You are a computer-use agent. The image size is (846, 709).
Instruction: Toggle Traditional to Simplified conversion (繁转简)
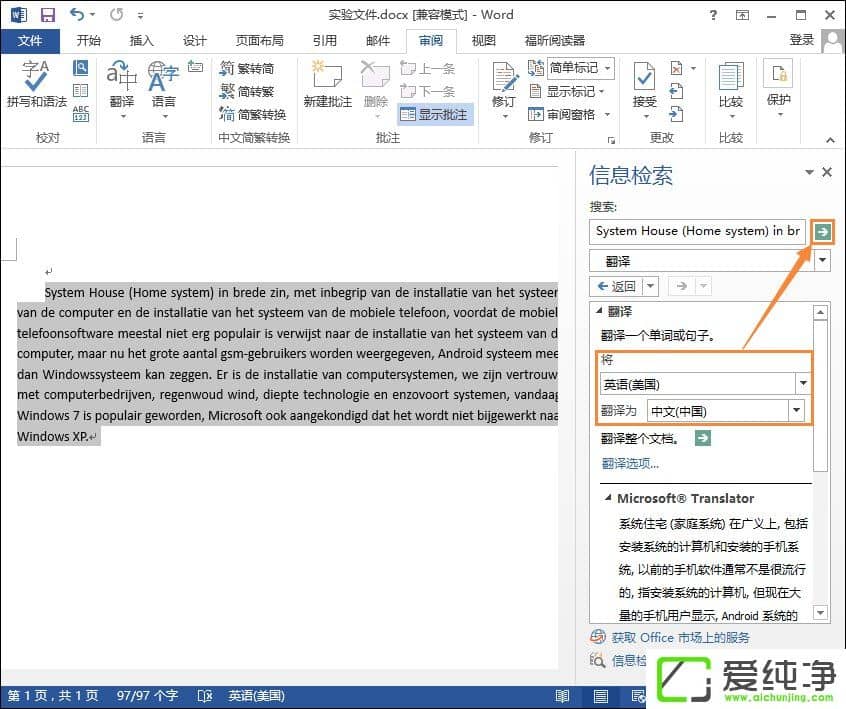point(247,69)
